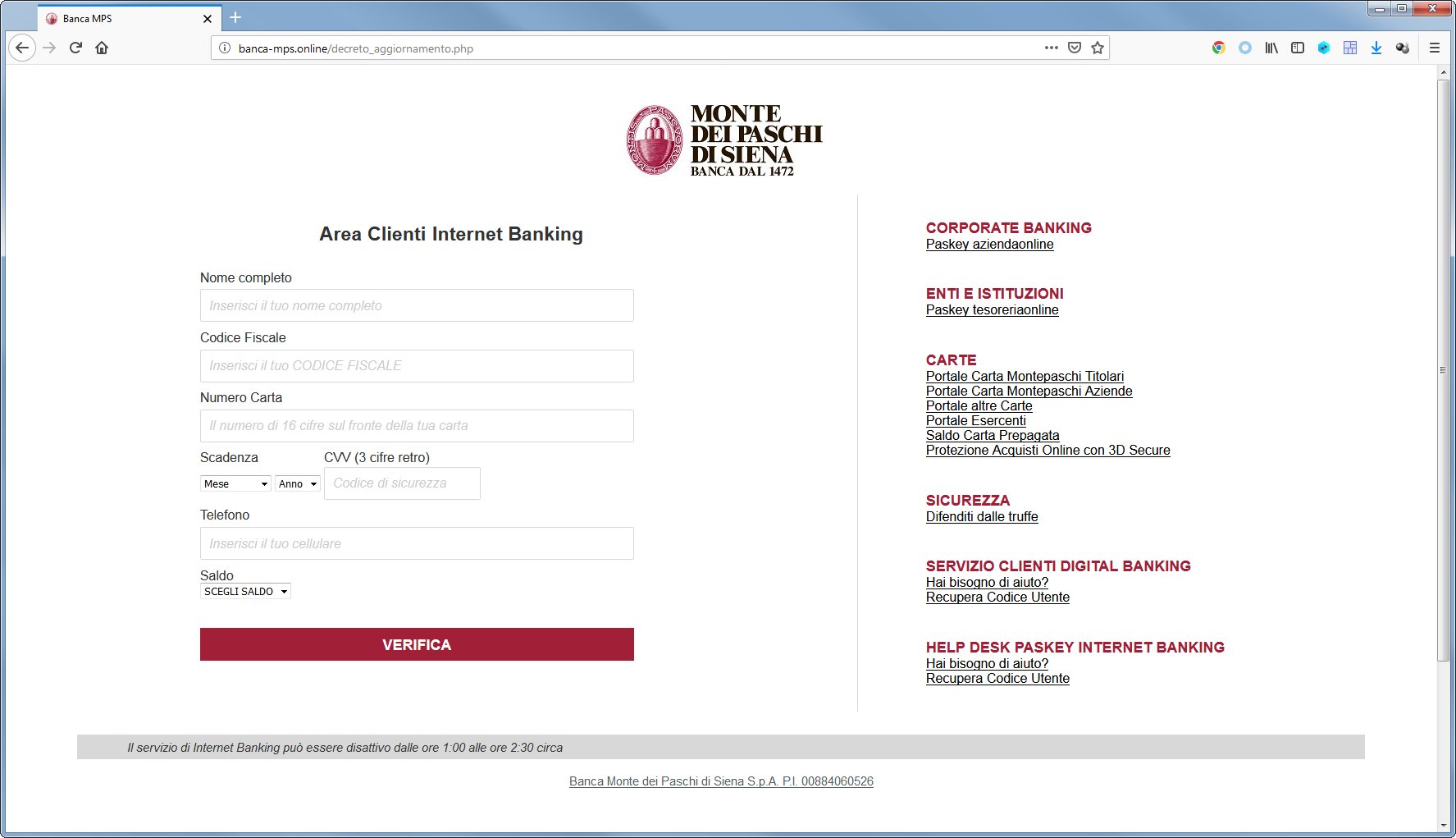Show site information for banca-mps.online
1456x838 pixels.
coord(225,48)
